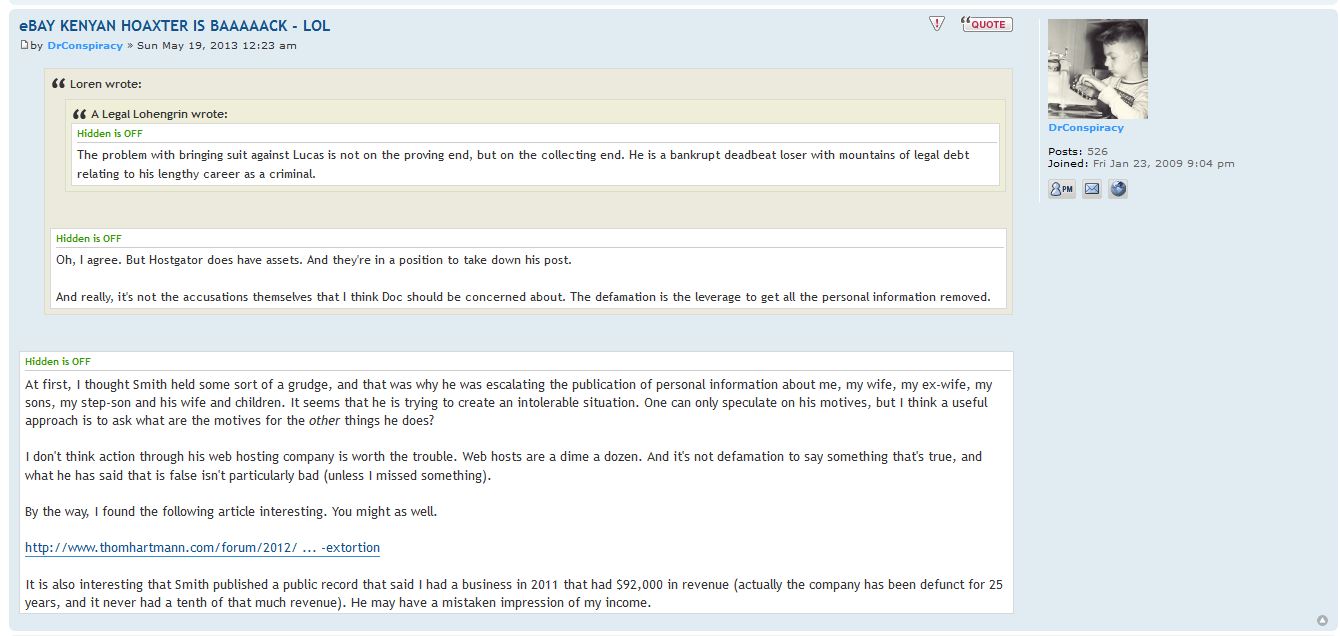Click quote mark beside "A Legal Lohengrin wrote"
Screen dimensions: 1340x636
80,114
